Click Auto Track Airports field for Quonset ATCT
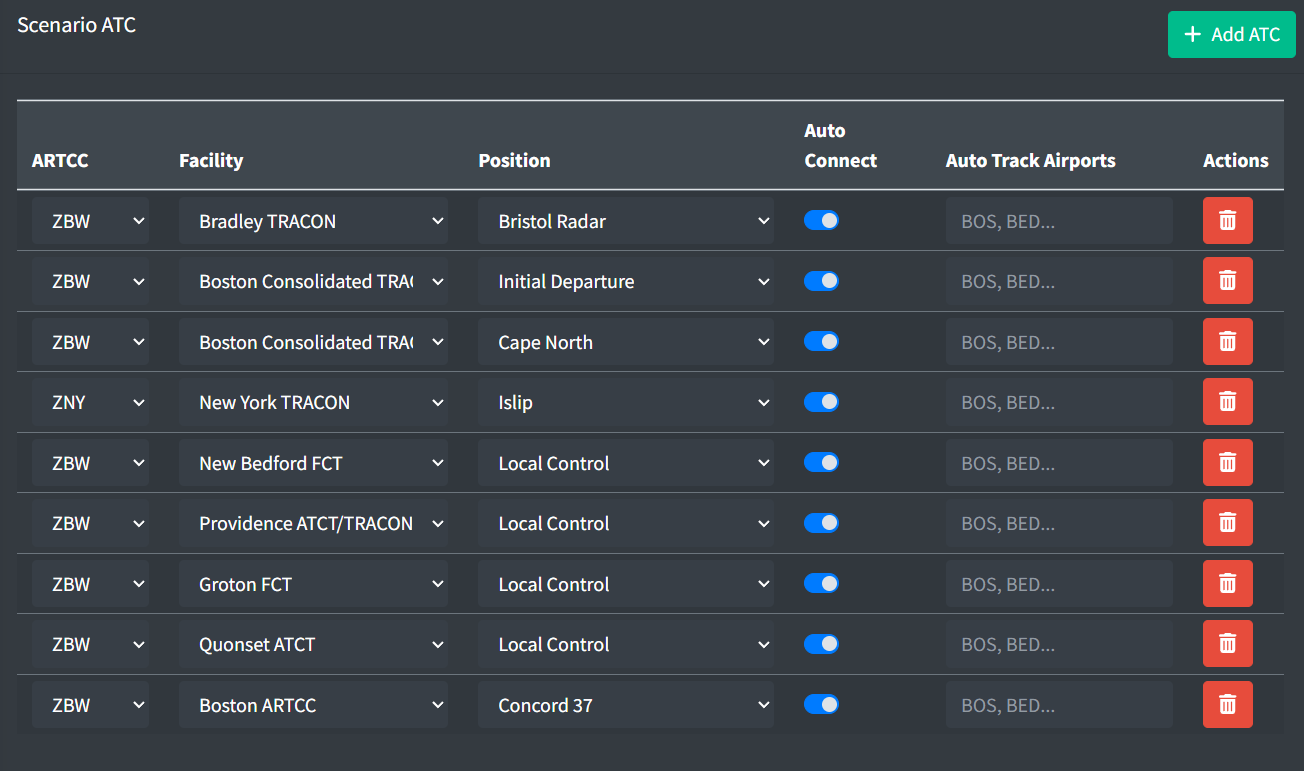The height and width of the screenshot is (771, 1304). 1059,644
